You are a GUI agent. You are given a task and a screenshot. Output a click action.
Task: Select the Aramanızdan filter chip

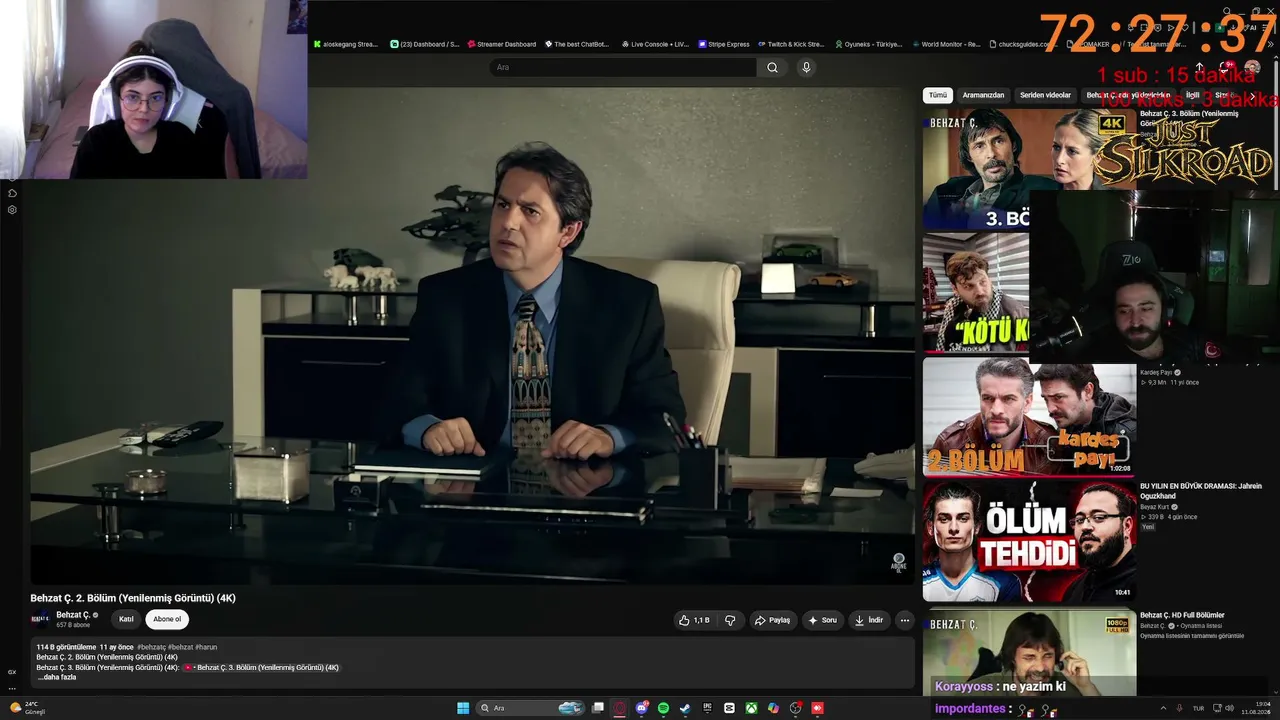click(983, 95)
